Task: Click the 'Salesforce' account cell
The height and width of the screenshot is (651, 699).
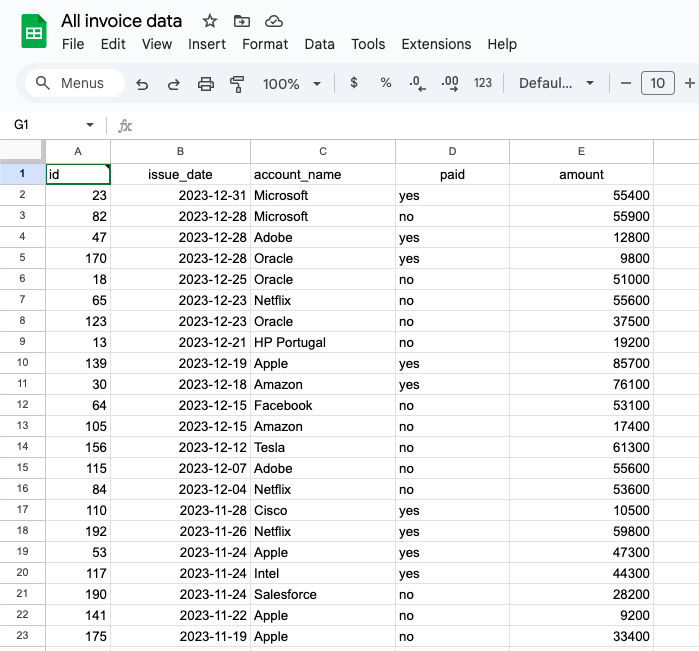Action: pos(323,594)
